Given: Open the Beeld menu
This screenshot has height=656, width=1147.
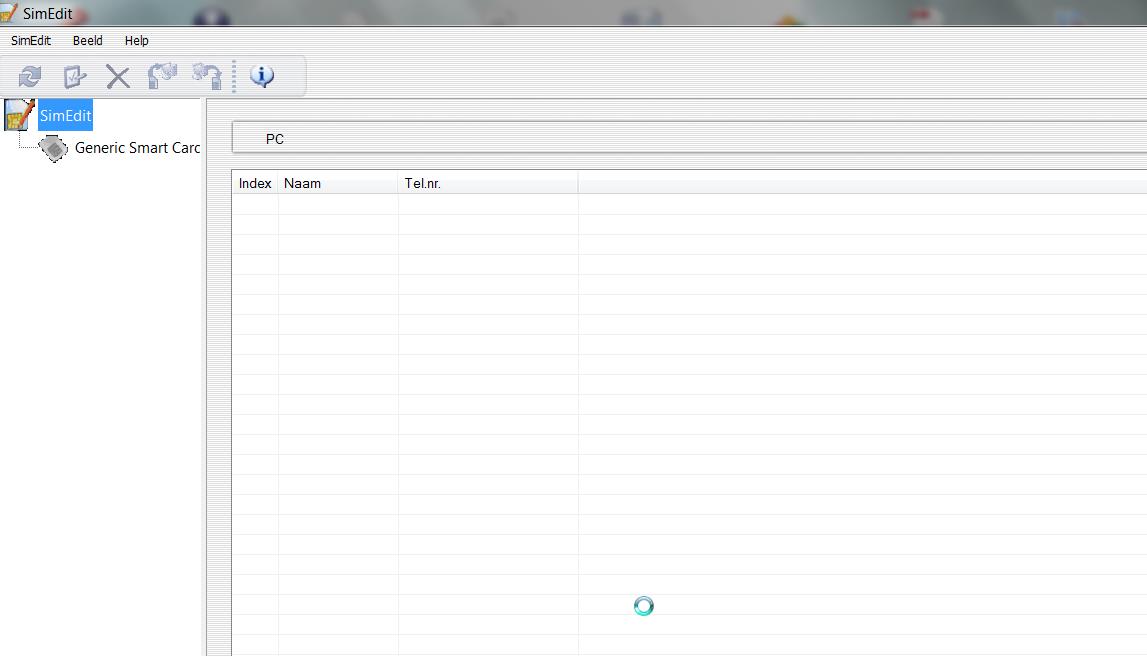Looking at the screenshot, I should [88, 41].
